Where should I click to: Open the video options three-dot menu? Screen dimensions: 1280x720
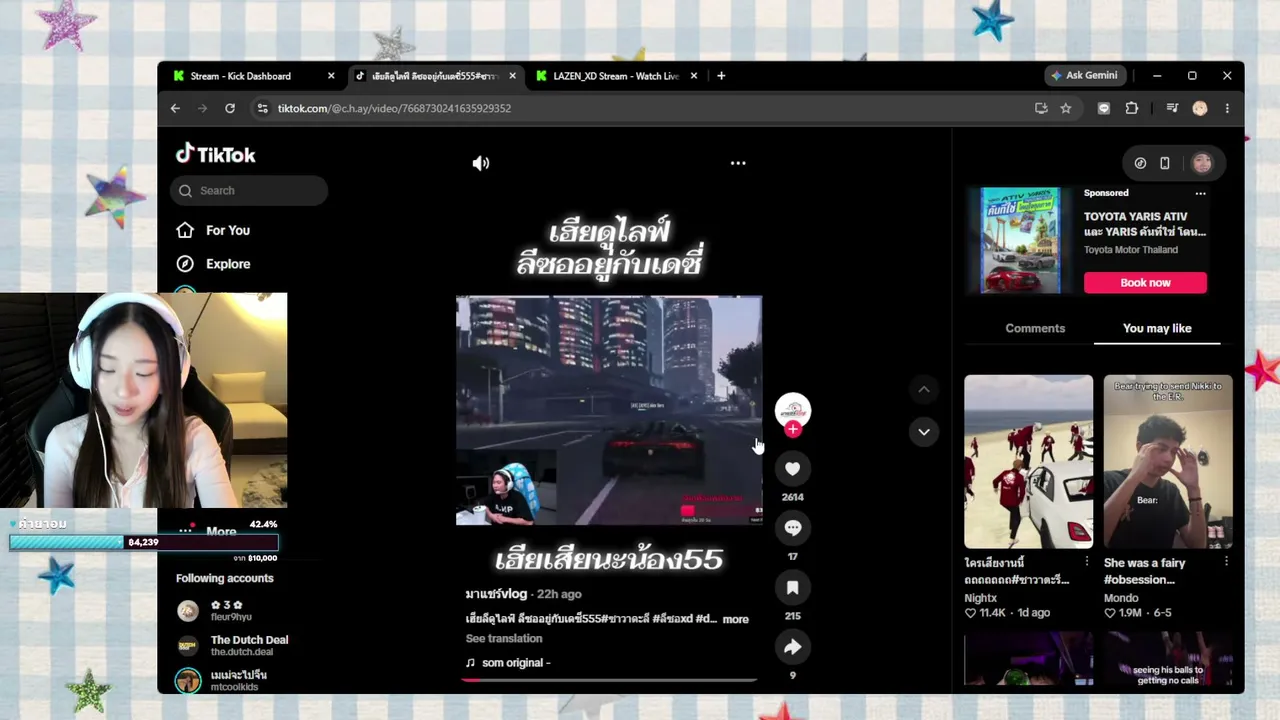point(738,163)
